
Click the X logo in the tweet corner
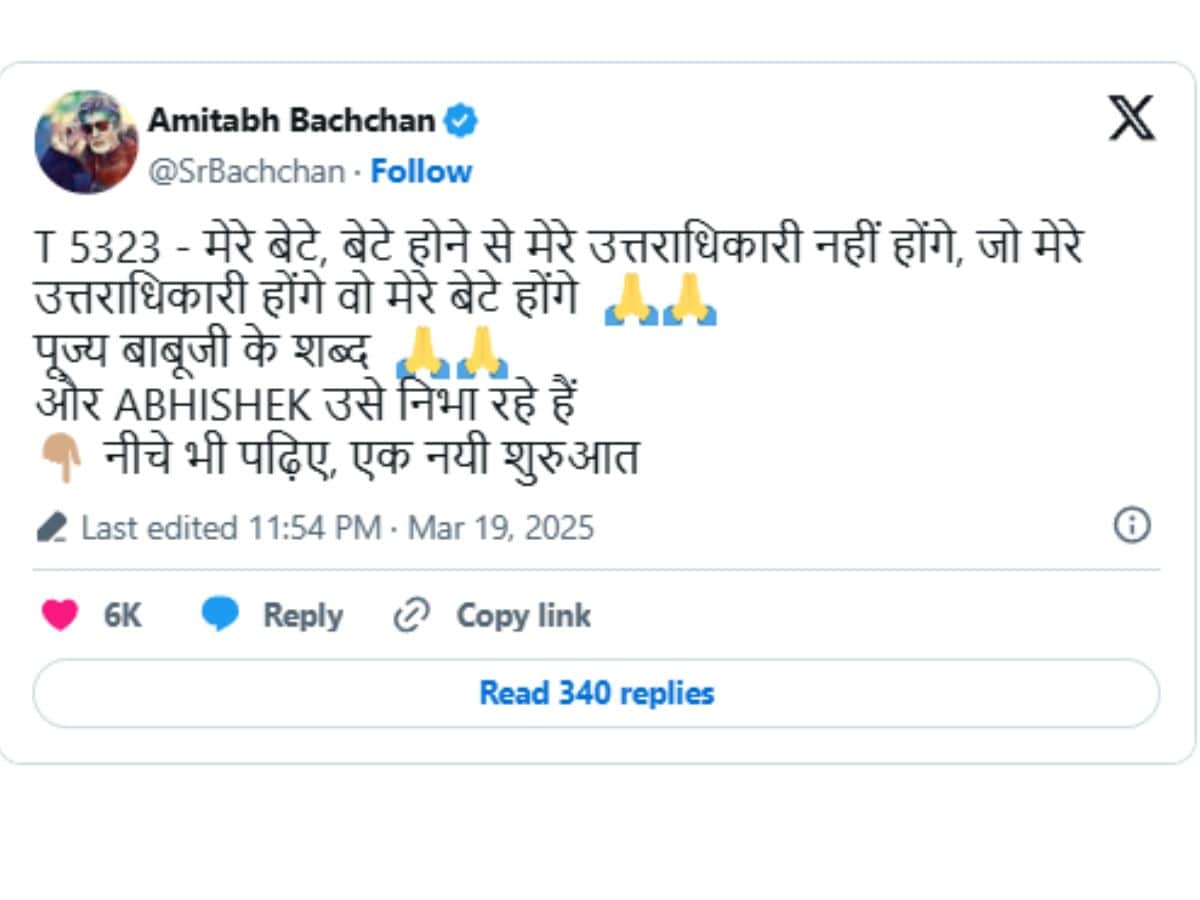(1131, 119)
